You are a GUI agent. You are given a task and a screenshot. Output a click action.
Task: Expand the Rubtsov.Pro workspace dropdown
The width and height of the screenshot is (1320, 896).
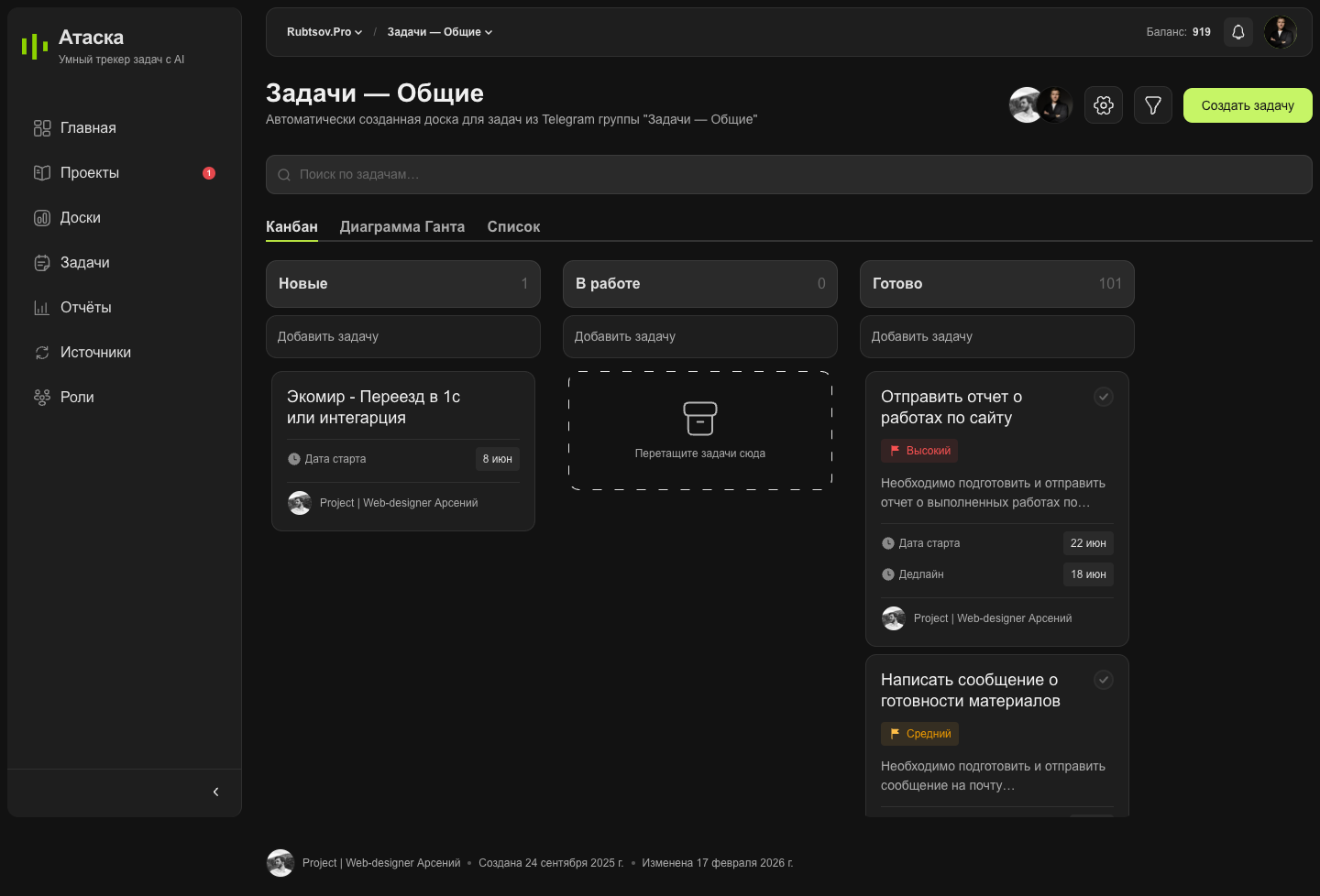click(x=324, y=32)
